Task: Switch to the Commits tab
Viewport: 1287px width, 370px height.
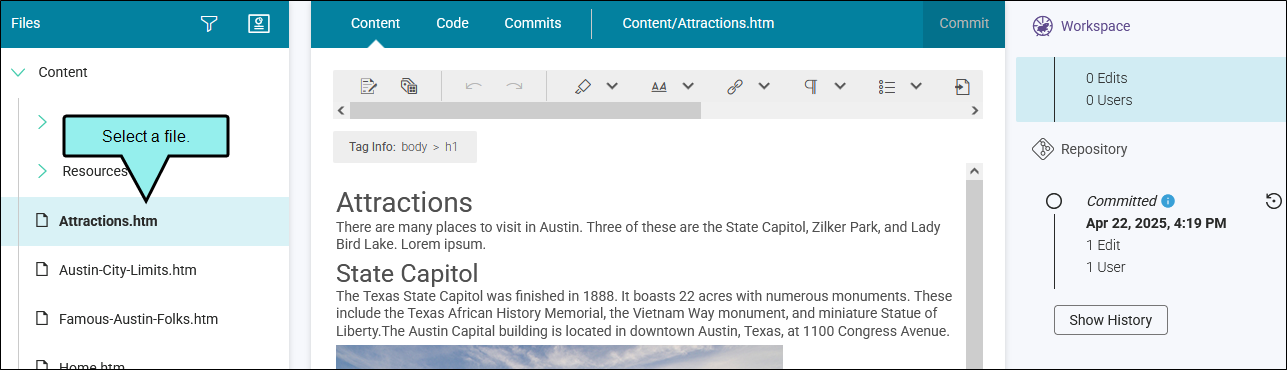Action: (x=533, y=23)
